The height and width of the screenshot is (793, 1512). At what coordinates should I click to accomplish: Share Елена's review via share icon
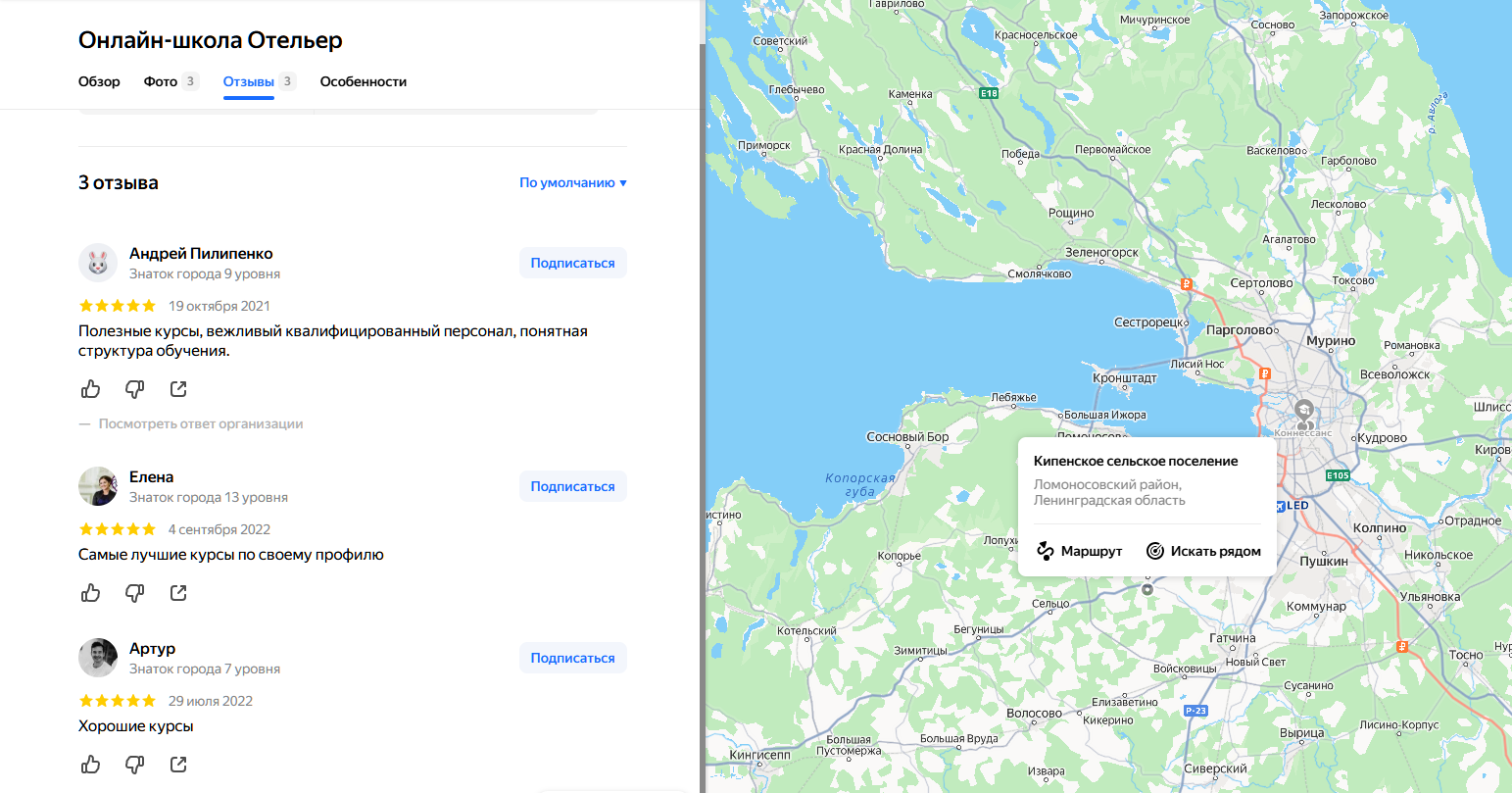[178, 593]
